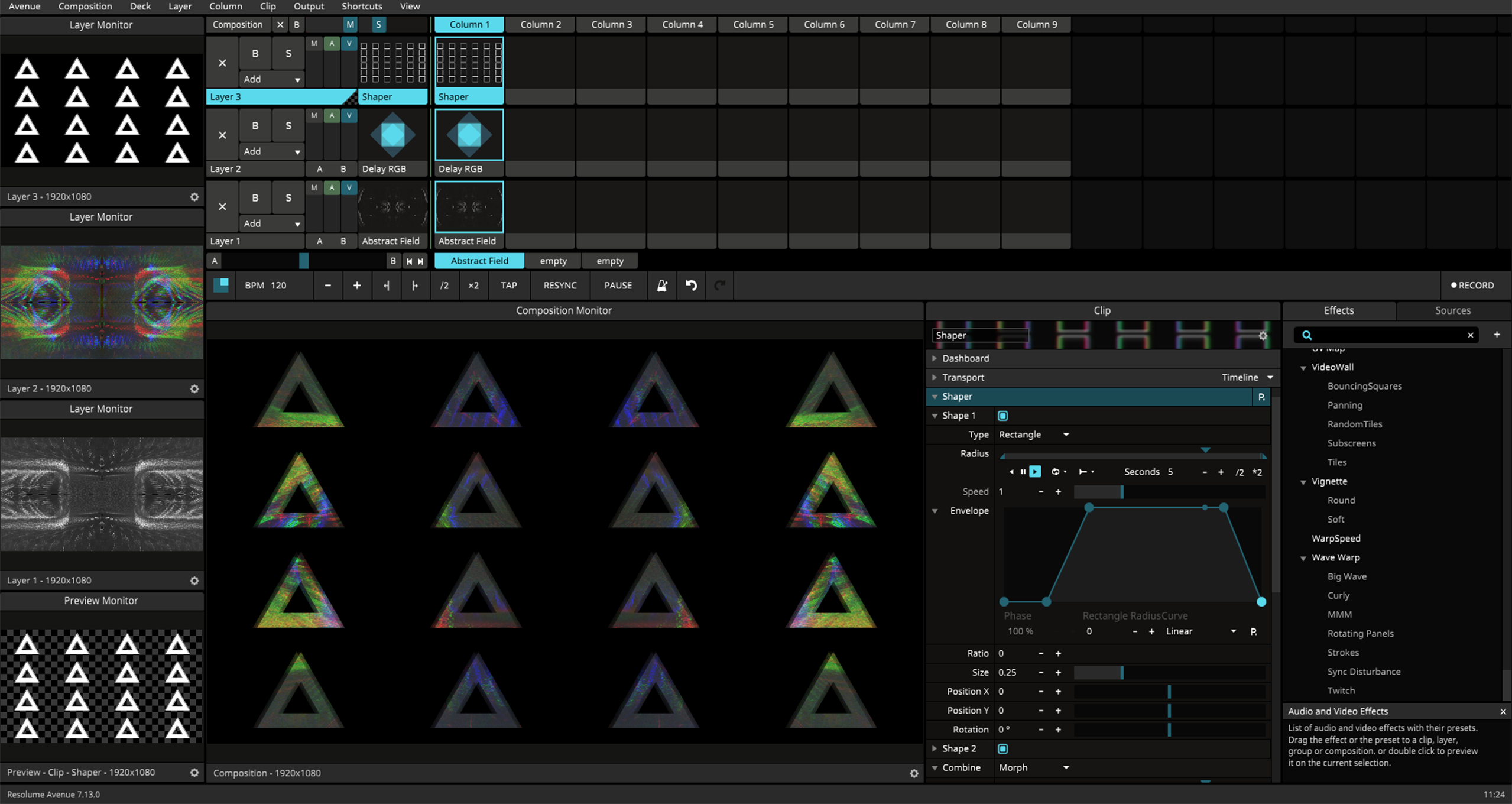This screenshot has height=804, width=1512.
Task: Click the Size slider
Action: tap(1169, 673)
